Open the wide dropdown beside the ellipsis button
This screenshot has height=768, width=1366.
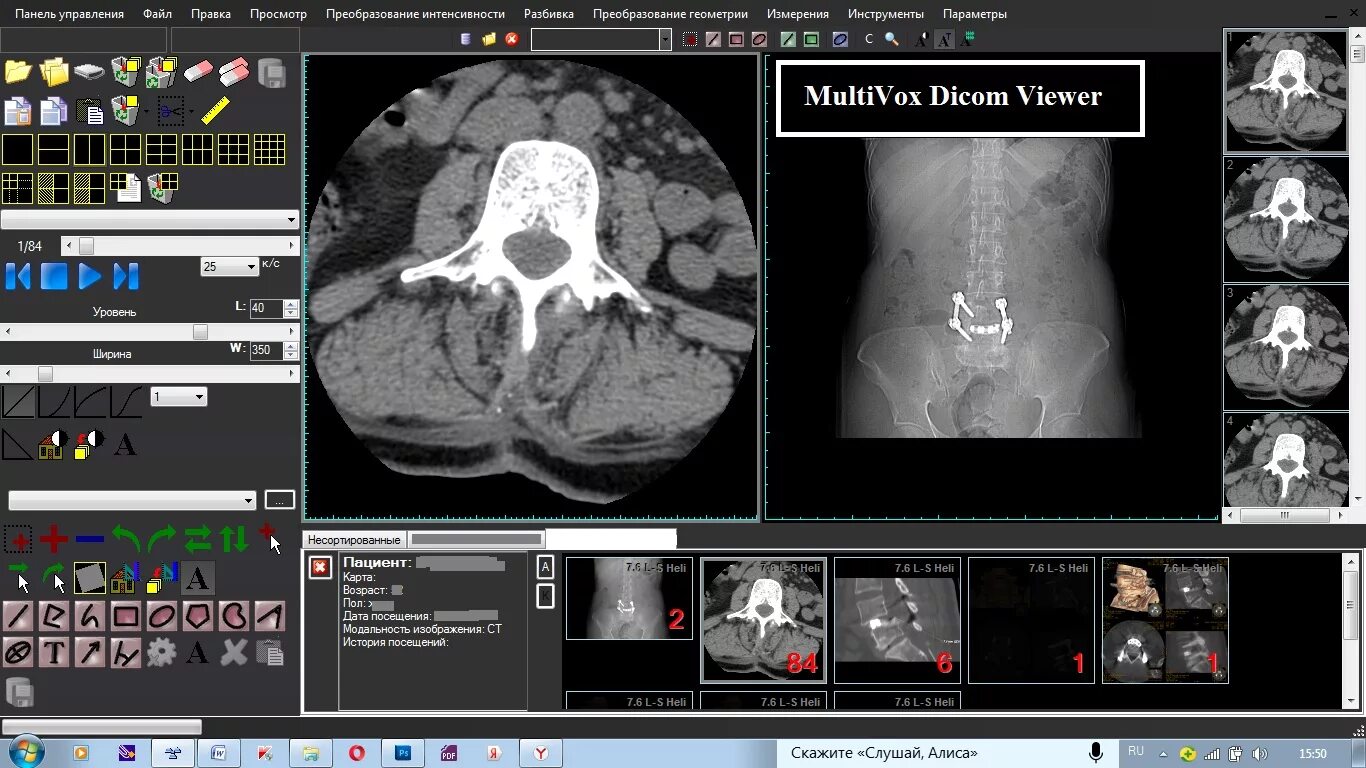coord(132,500)
